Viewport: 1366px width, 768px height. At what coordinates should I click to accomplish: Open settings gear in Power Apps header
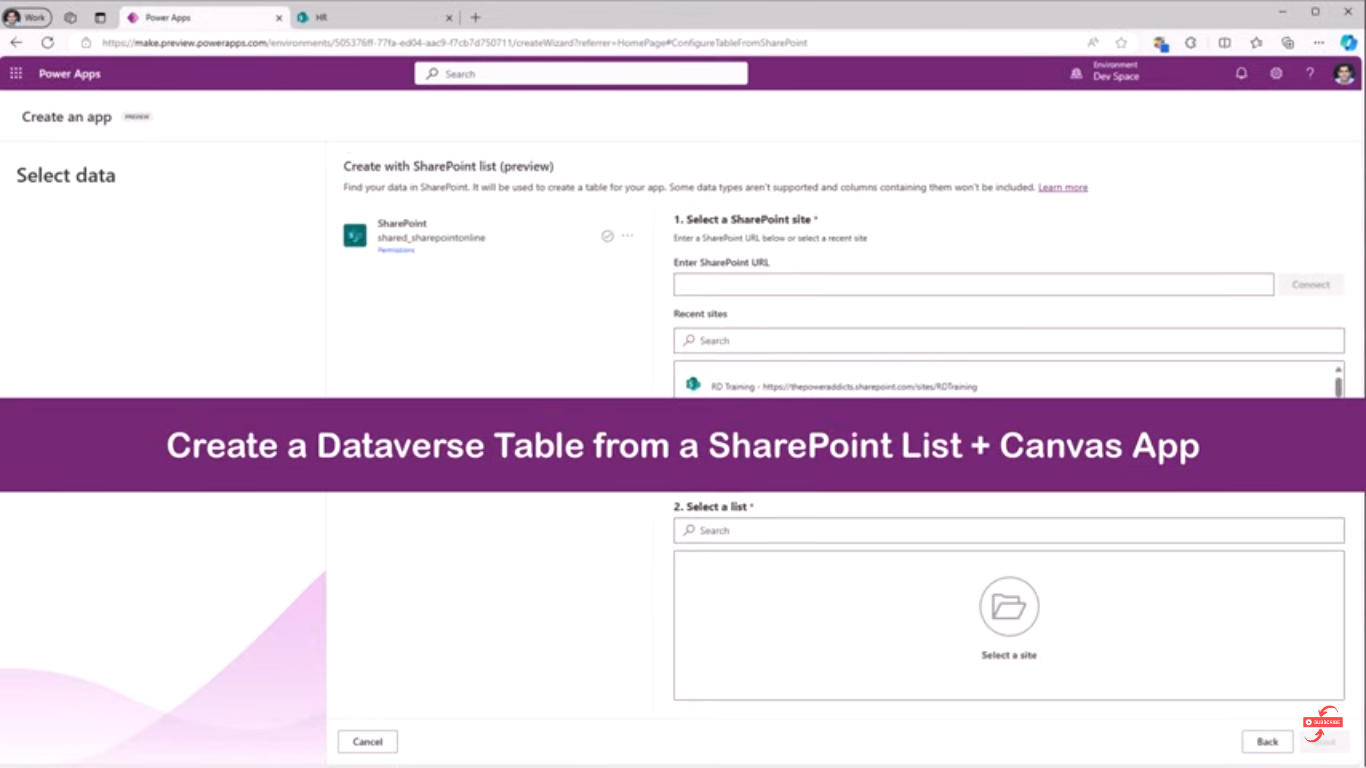coord(1276,74)
